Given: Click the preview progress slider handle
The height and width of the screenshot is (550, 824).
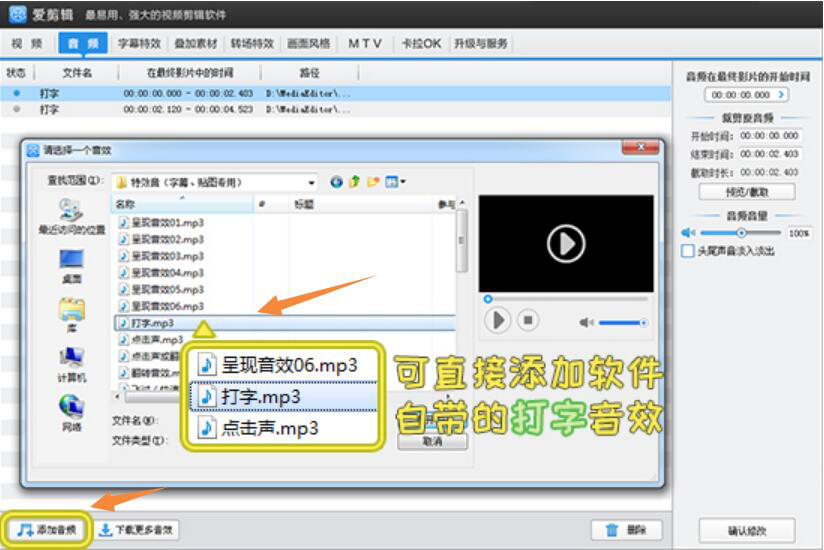Looking at the screenshot, I should point(488,299).
